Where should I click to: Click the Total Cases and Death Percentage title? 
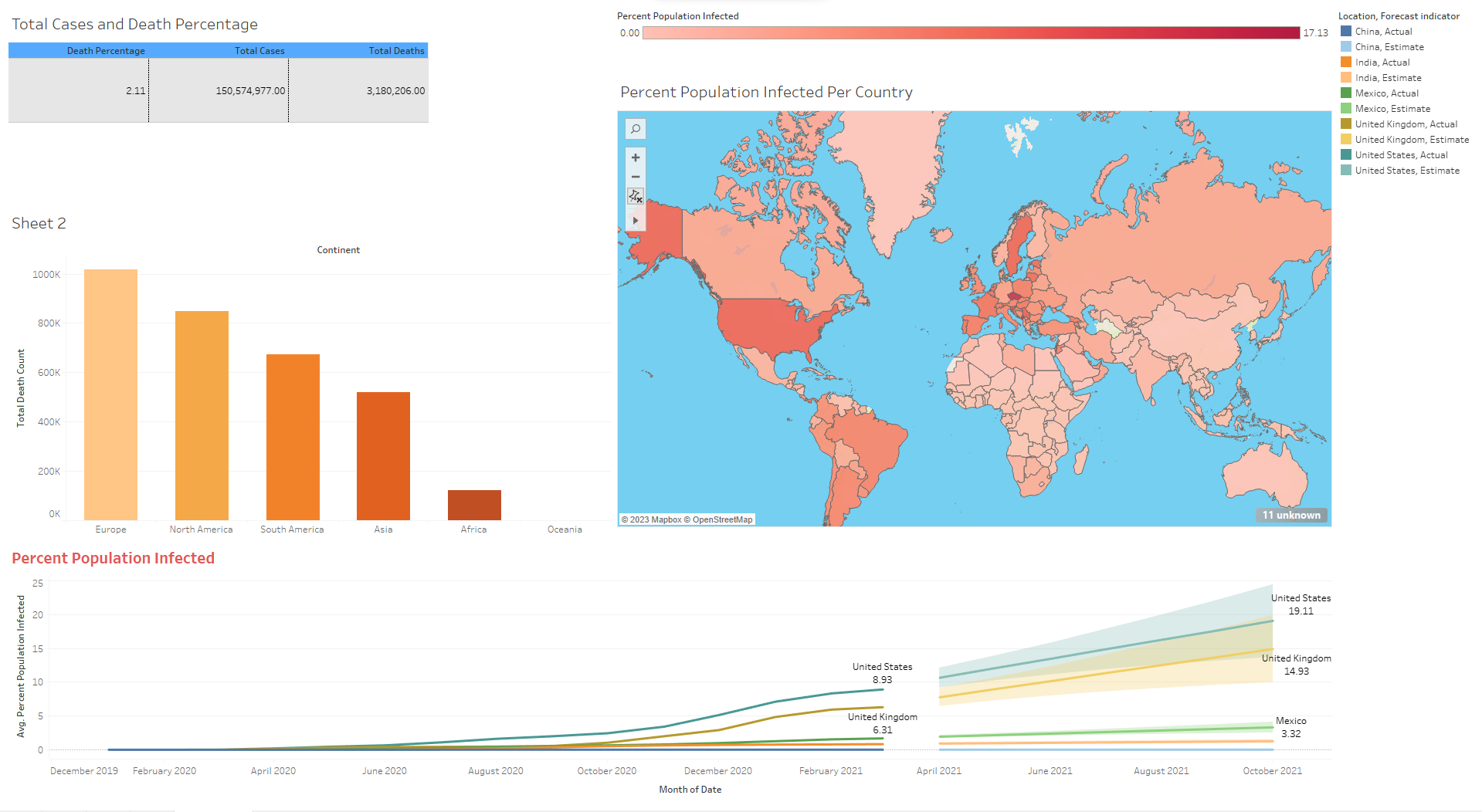pyautogui.click(x=134, y=24)
